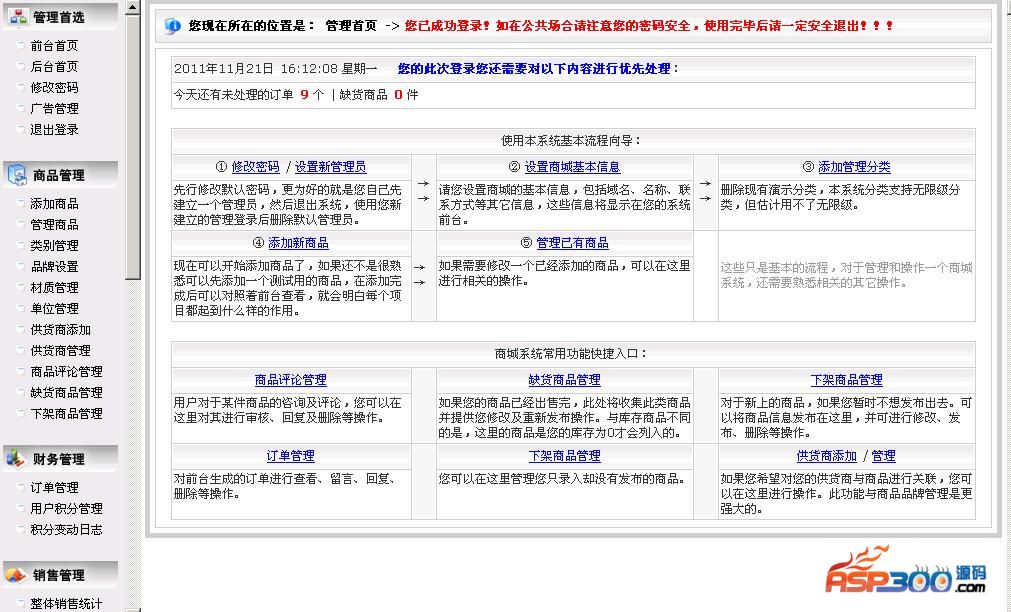1011x612 pixels.
Task: Follow the 设置新管理员 link
Action: pyautogui.click(x=330, y=167)
